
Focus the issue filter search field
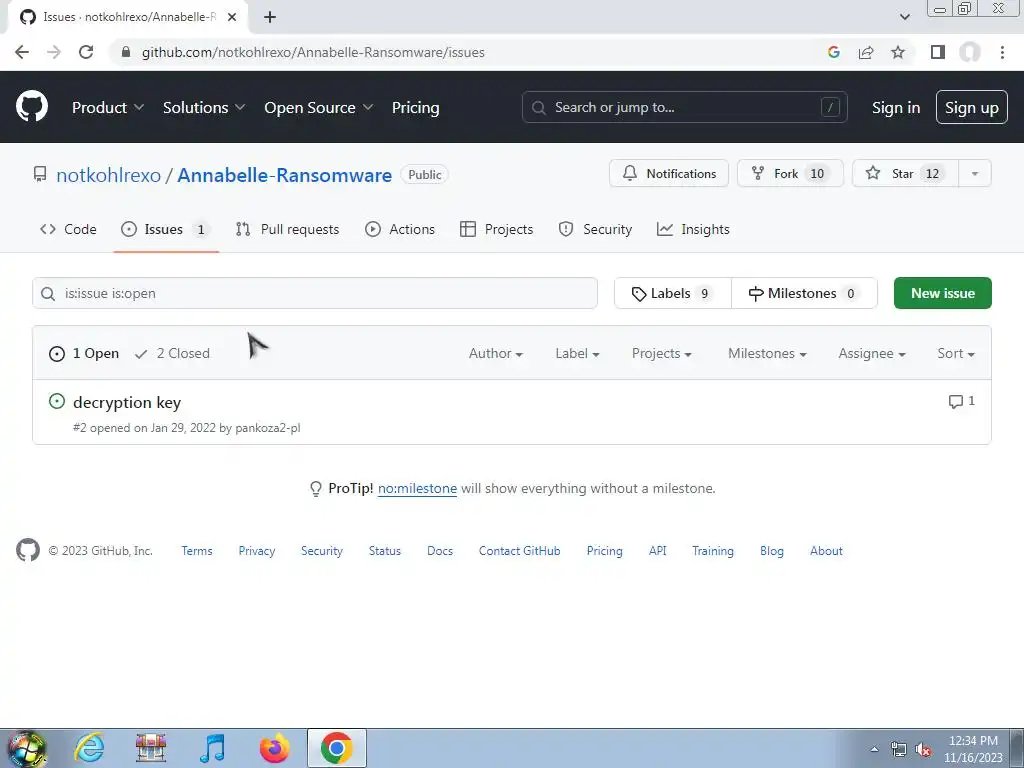315,293
